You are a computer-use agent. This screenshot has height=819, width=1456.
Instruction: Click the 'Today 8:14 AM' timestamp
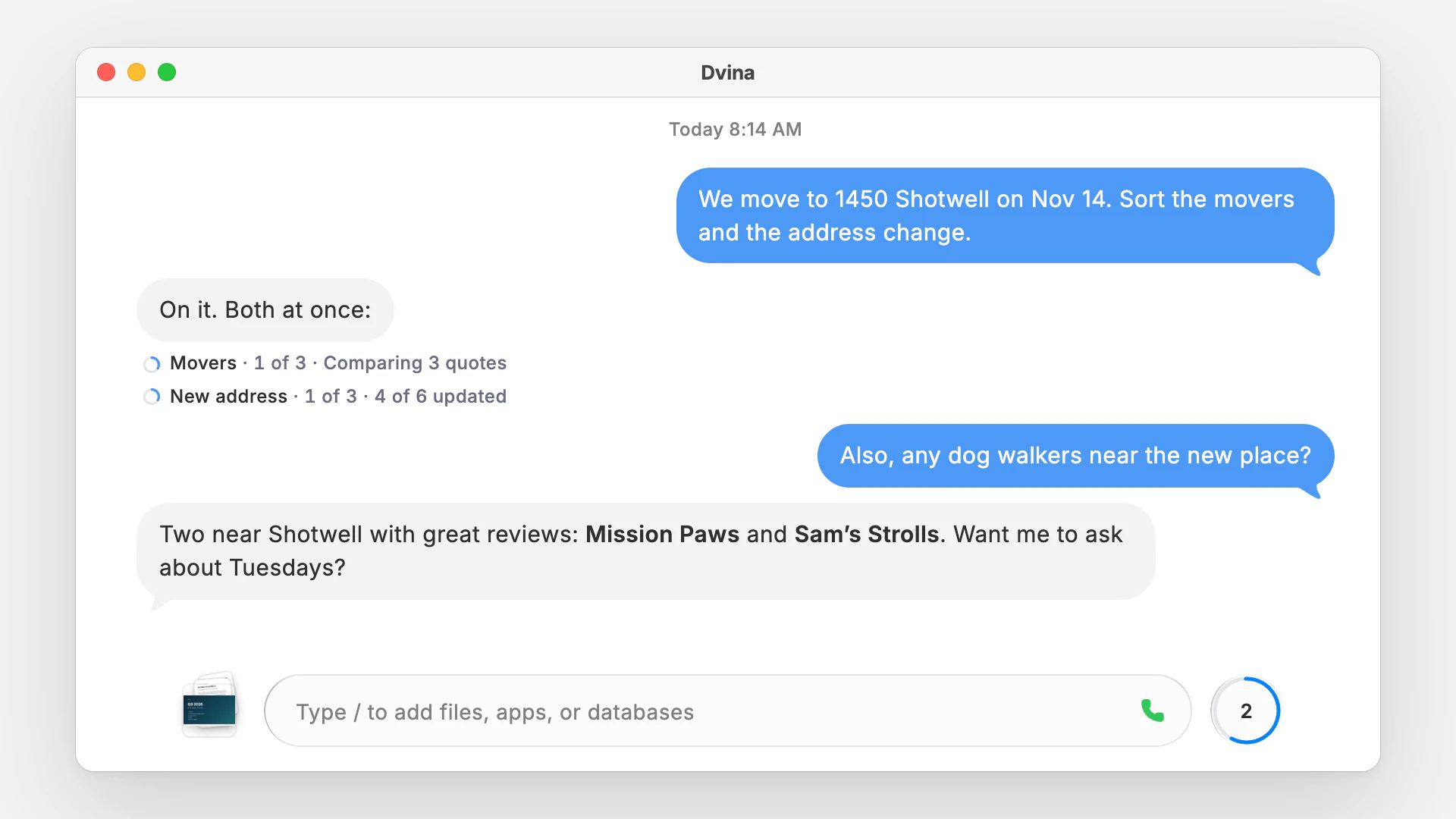[x=735, y=130]
